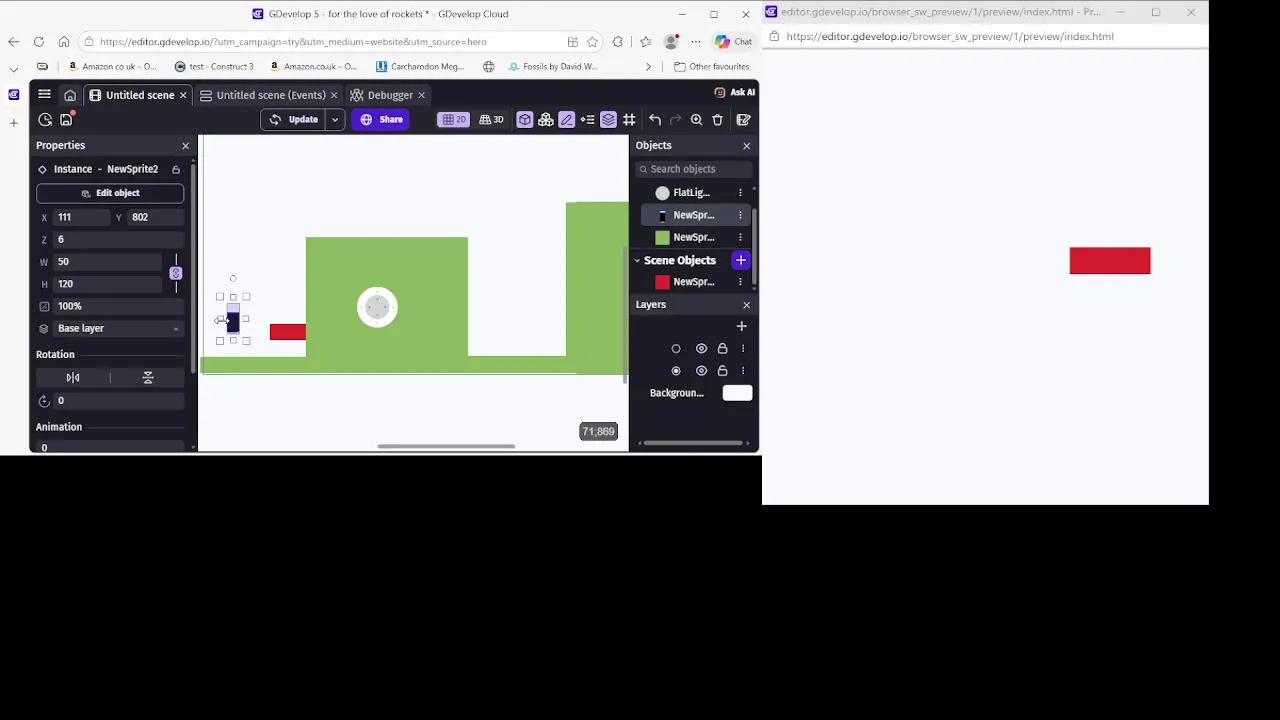Screen dimensions: 1280x720
Task: Open the top layer's three-dot menu
Action: 743,349
